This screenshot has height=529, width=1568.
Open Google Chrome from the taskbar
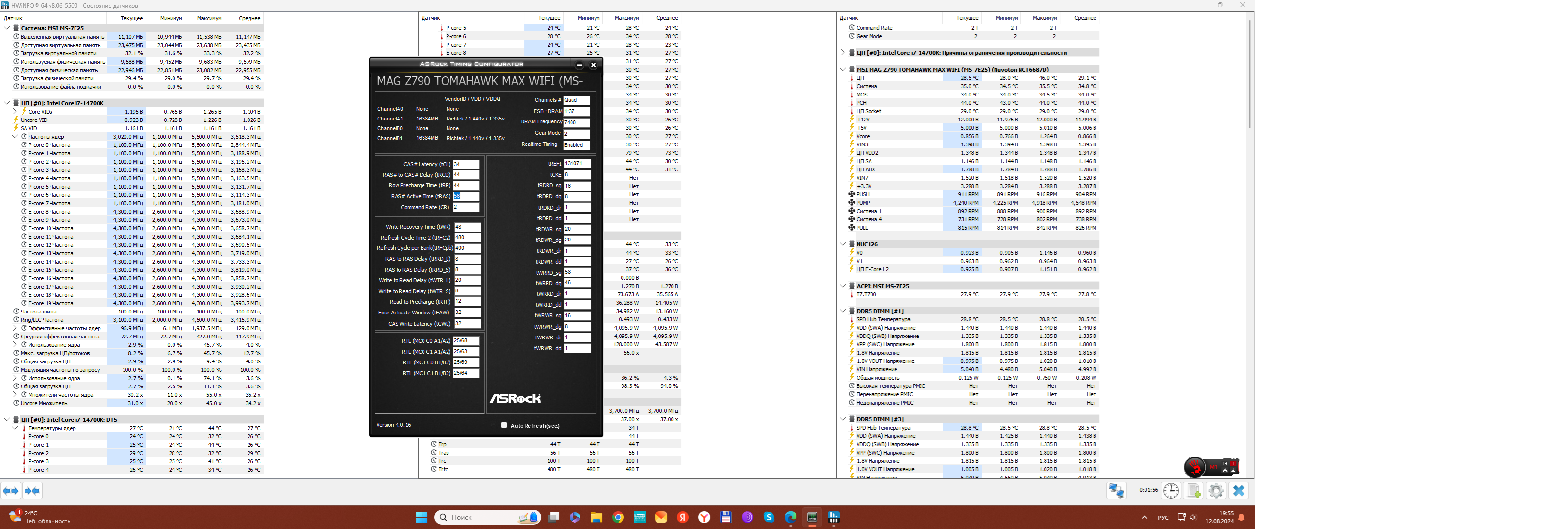(x=618, y=517)
